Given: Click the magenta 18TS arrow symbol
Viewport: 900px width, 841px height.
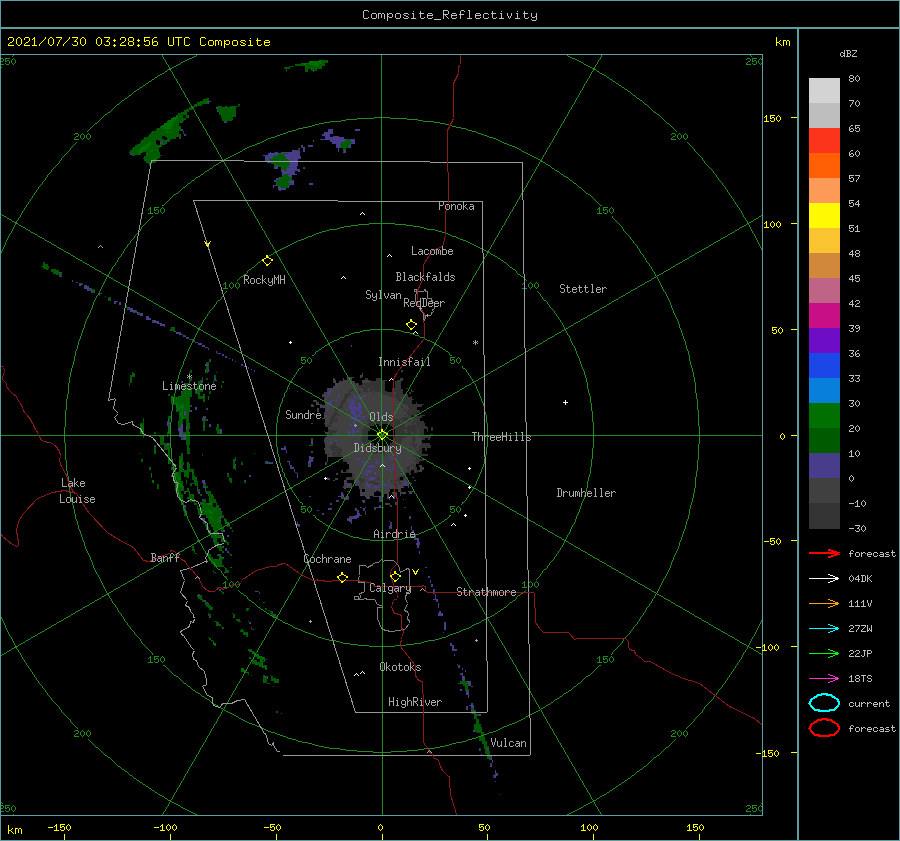Looking at the screenshot, I should click(x=824, y=679).
